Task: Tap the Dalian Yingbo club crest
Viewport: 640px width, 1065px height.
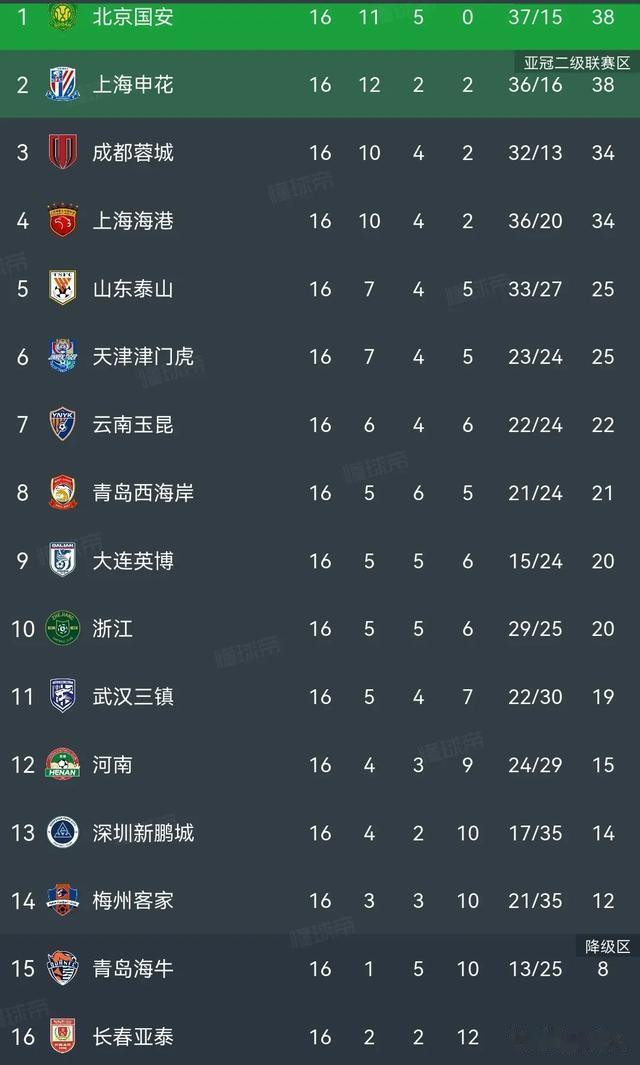Action: pos(63,560)
